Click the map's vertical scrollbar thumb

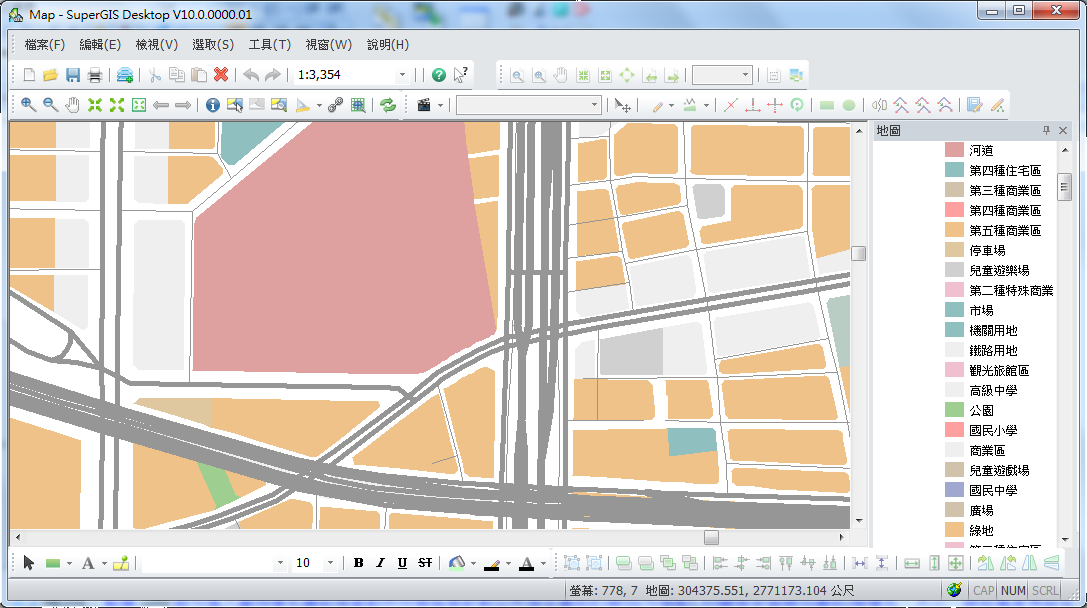point(859,254)
